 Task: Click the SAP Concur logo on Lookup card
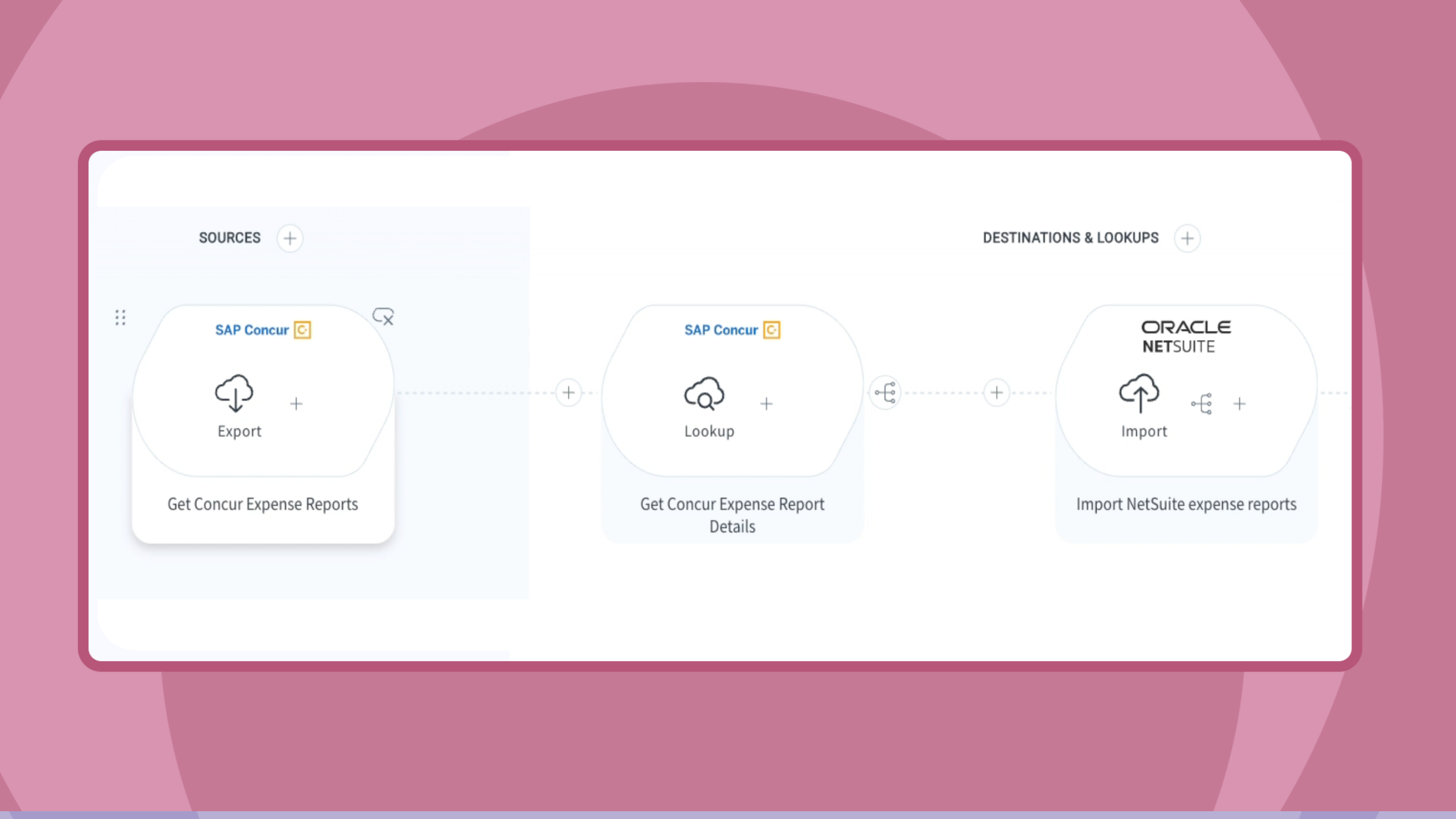point(733,330)
